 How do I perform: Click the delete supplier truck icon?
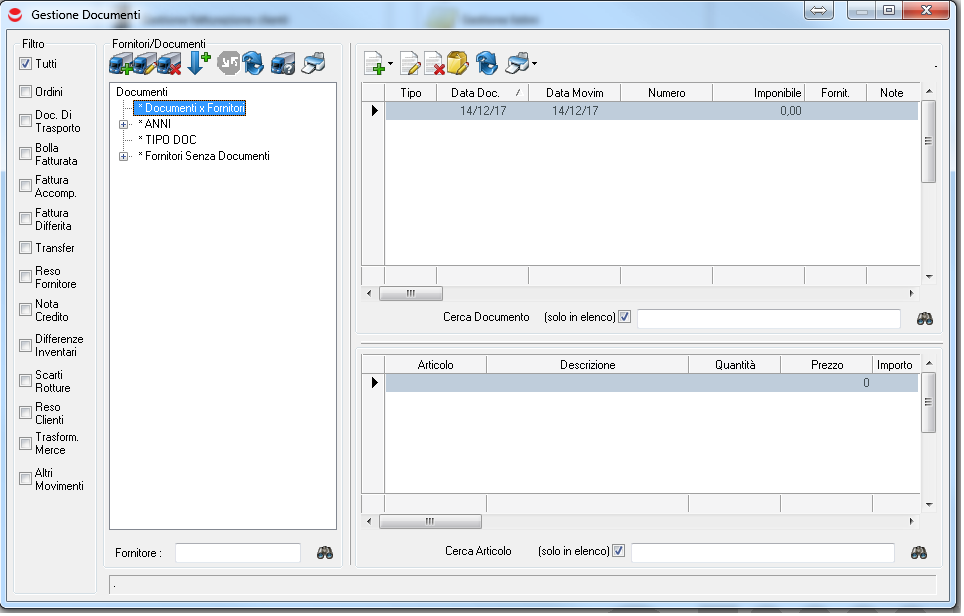click(169, 65)
